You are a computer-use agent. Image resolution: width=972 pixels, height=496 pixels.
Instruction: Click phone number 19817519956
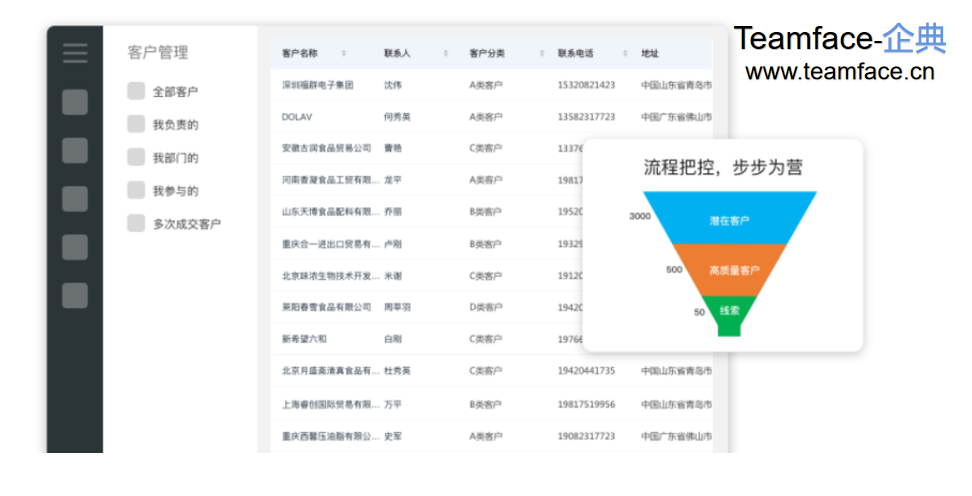[586, 404]
